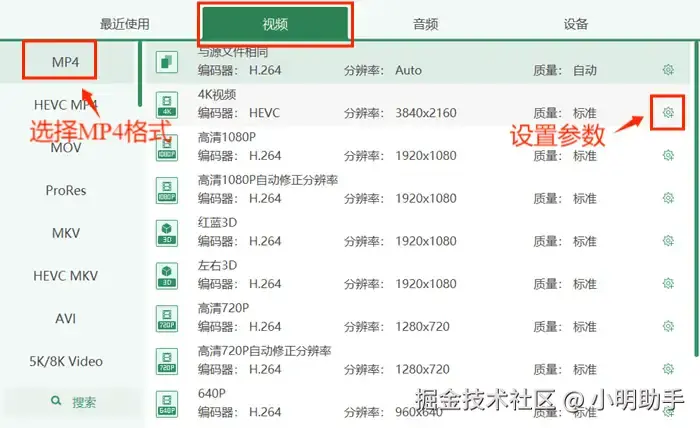Open gear for 高清720P自动修正分辨率 row
The width and height of the screenshot is (700, 428).
coord(668,369)
